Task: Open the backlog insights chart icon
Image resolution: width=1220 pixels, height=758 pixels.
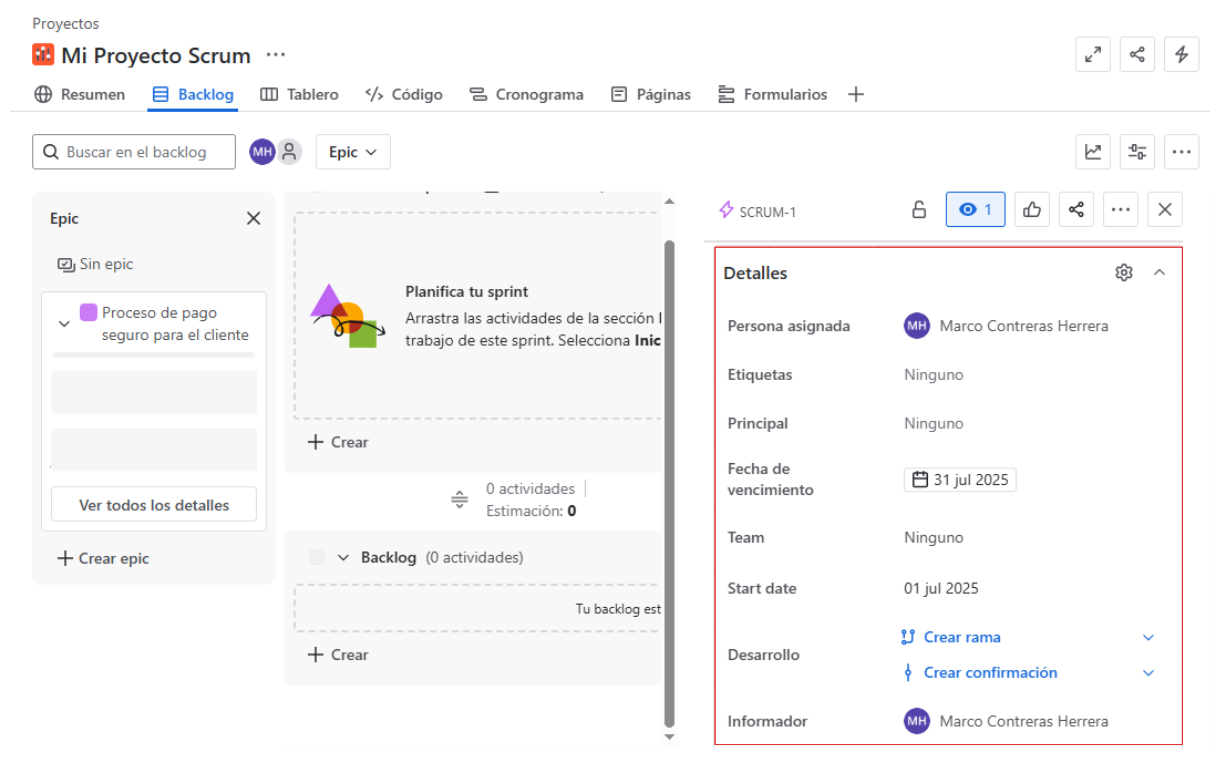Action: tap(1093, 152)
